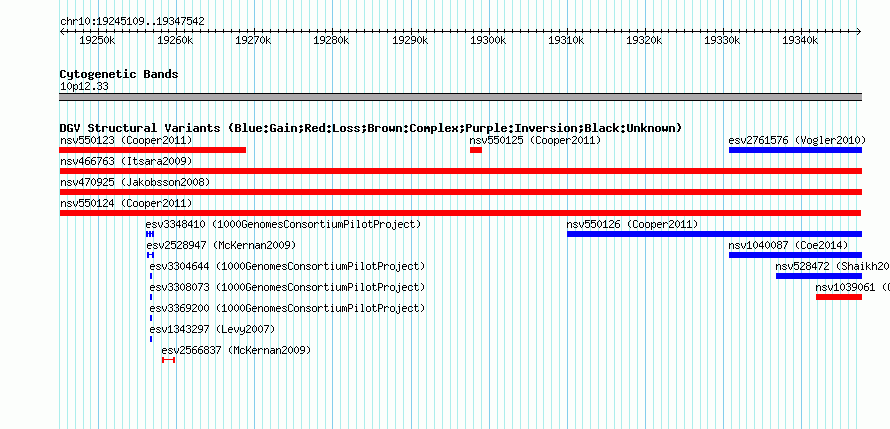
Task: Click the 19270k ruler tick label
Action: (x=254, y=40)
